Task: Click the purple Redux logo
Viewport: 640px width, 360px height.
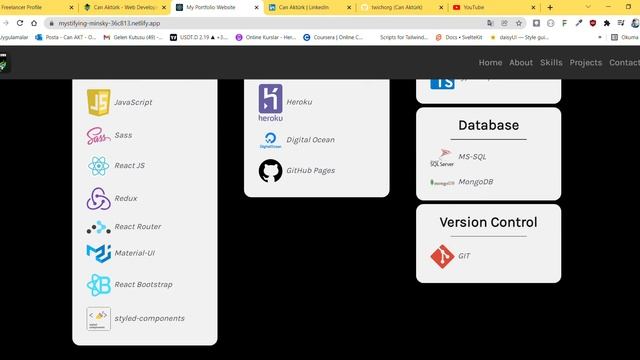Action: click(98, 199)
